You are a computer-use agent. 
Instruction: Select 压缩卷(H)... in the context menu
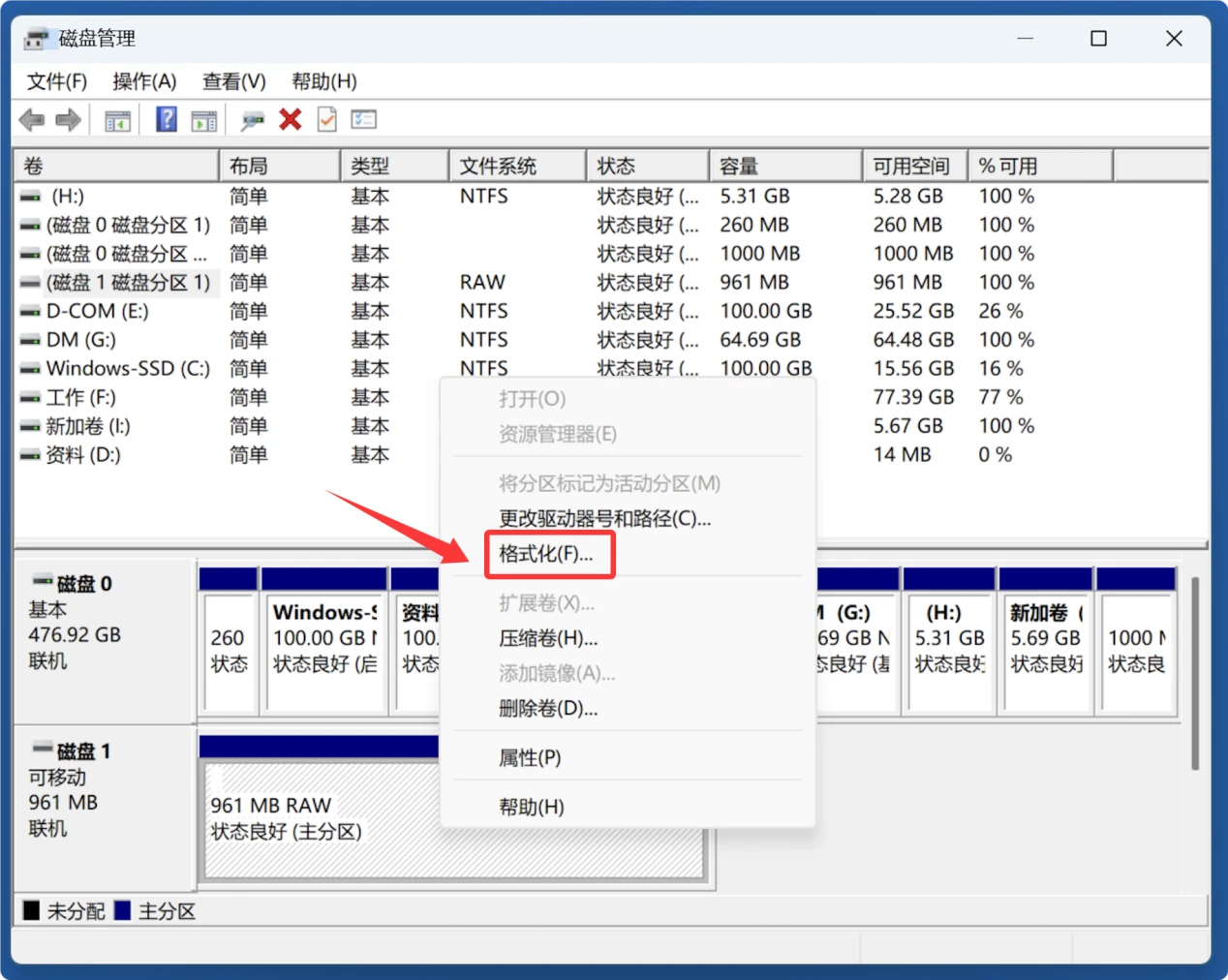tap(548, 638)
